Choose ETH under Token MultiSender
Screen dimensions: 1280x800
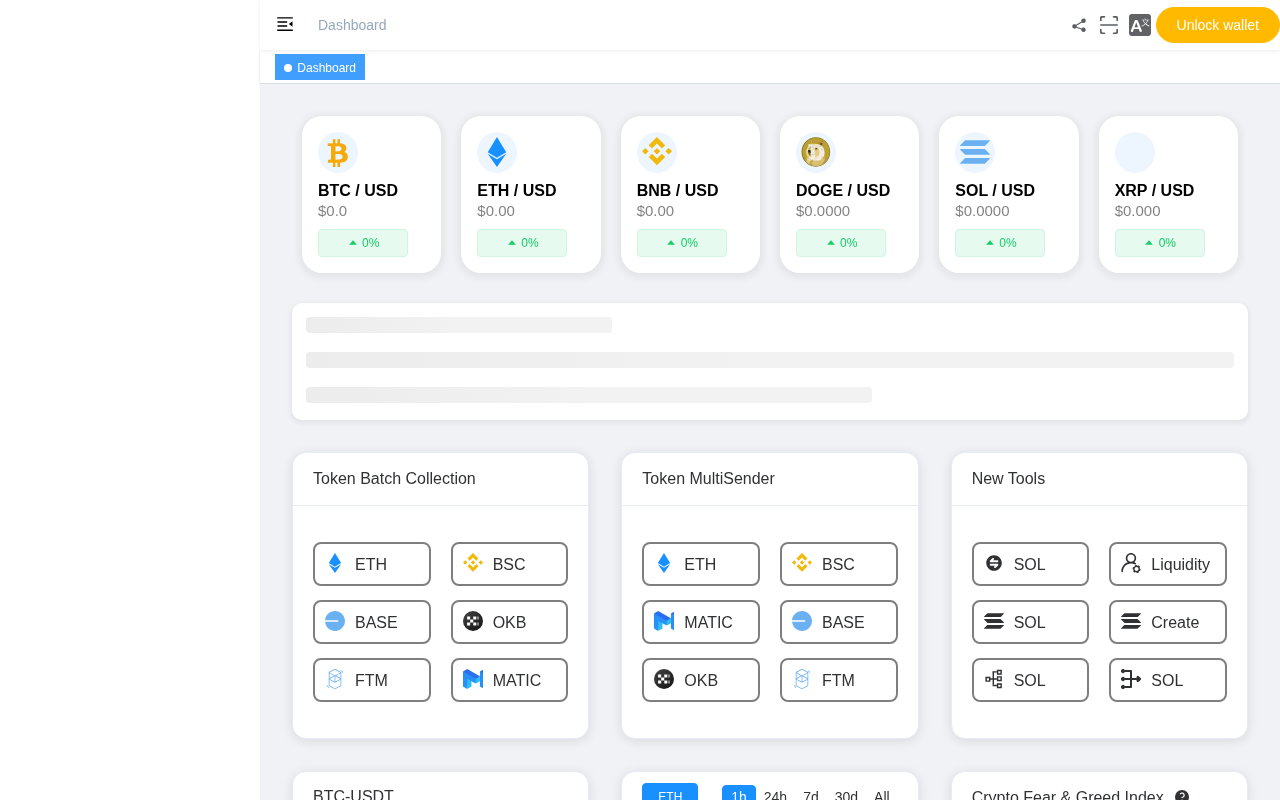click(x=701, y=564)
